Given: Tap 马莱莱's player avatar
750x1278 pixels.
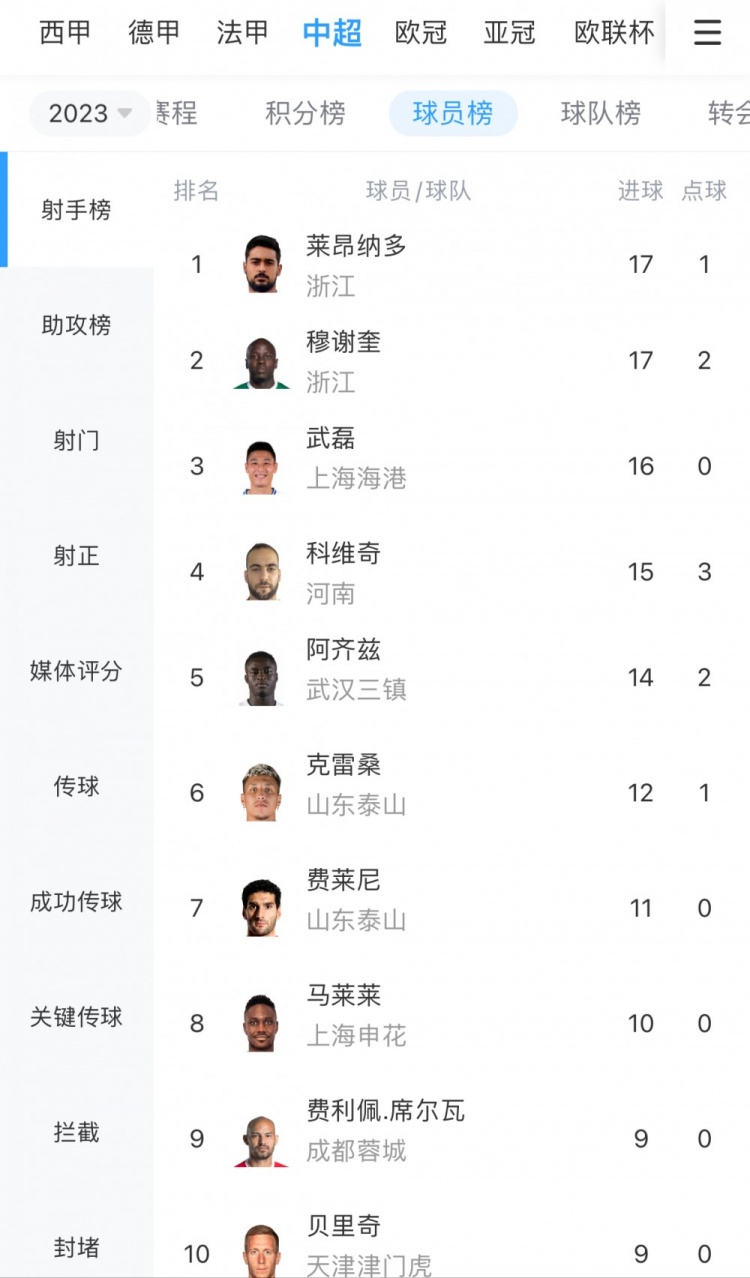Looking at the screenshot, I should tap(262, 1023).
